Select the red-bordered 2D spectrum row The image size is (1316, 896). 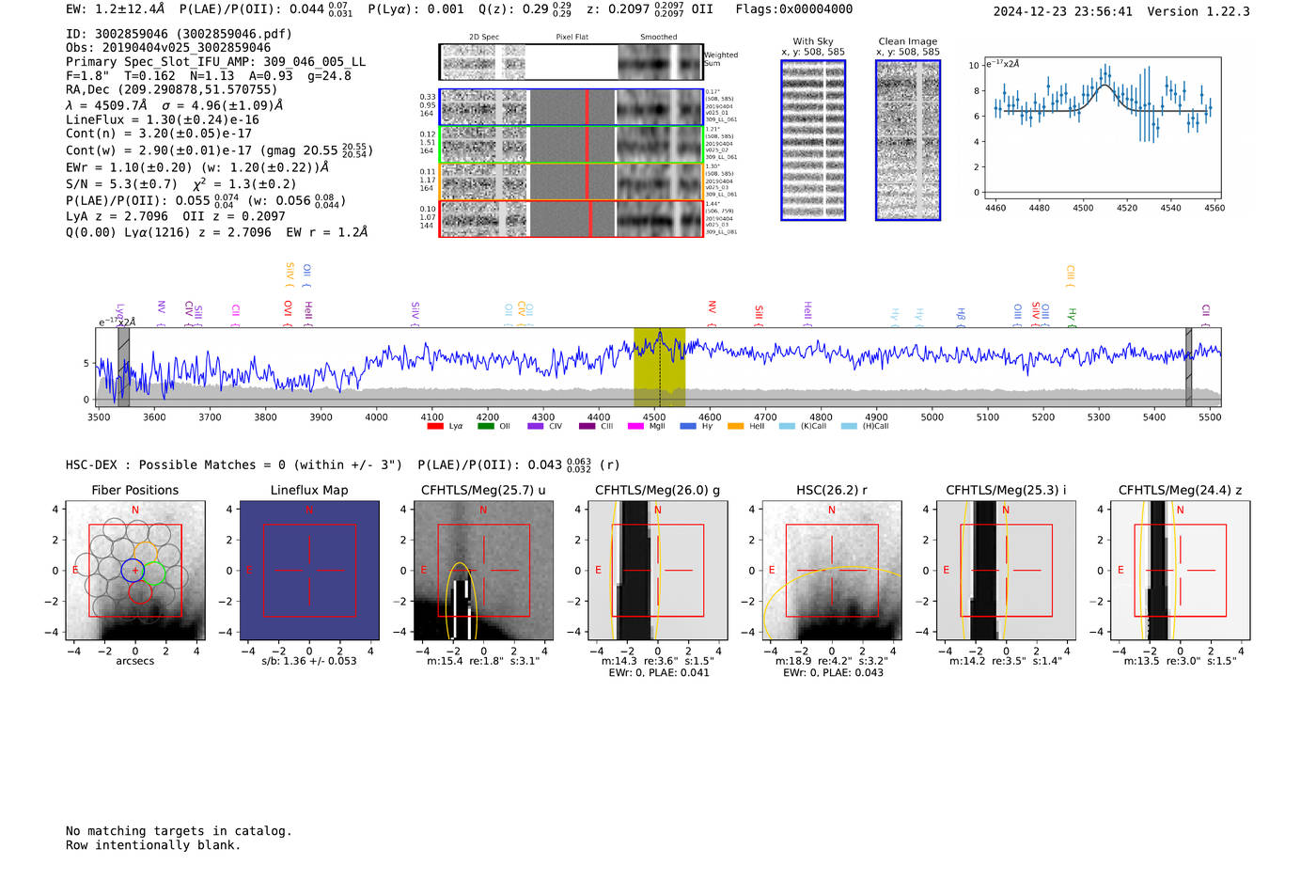pyautogui.click(x=572, y=219)
